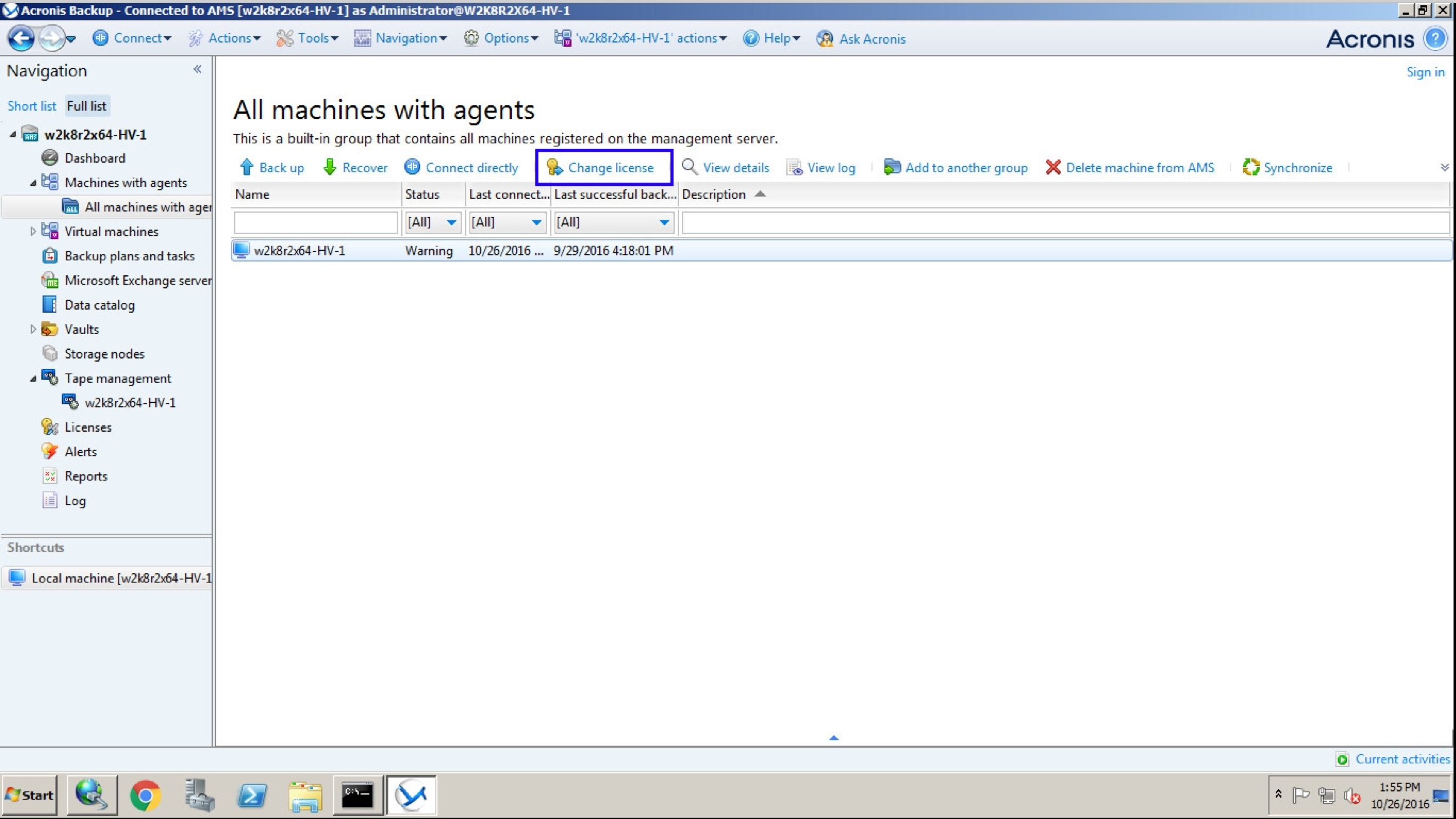Open the Last successful backup filter dropdown
Image resolution: width=1456 pixels, height=819 pixels.
pos(664,222)
